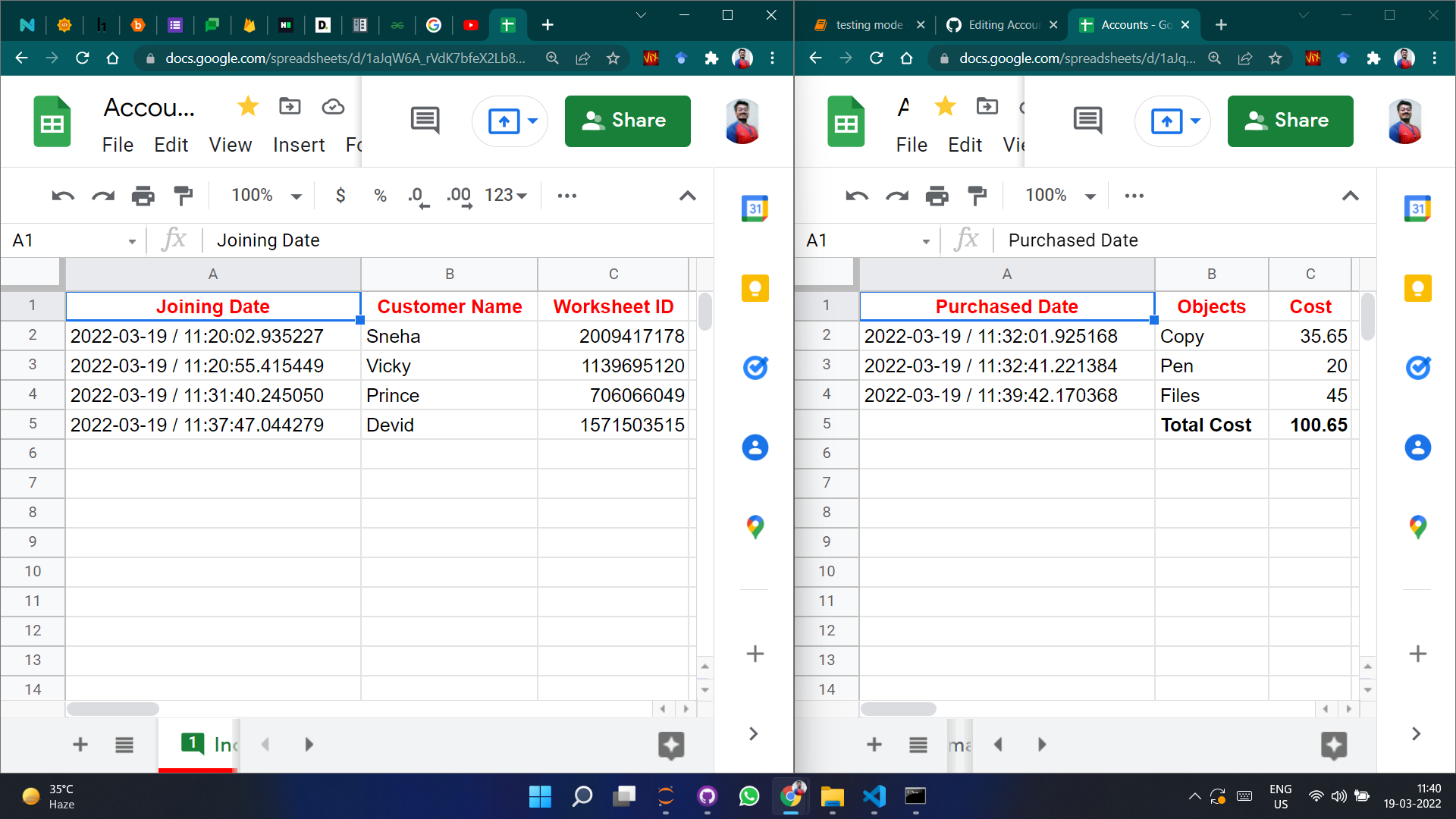Open Maps icon in left side panel
This screenshot has width=1456, height=819.
tap(755, 526)
